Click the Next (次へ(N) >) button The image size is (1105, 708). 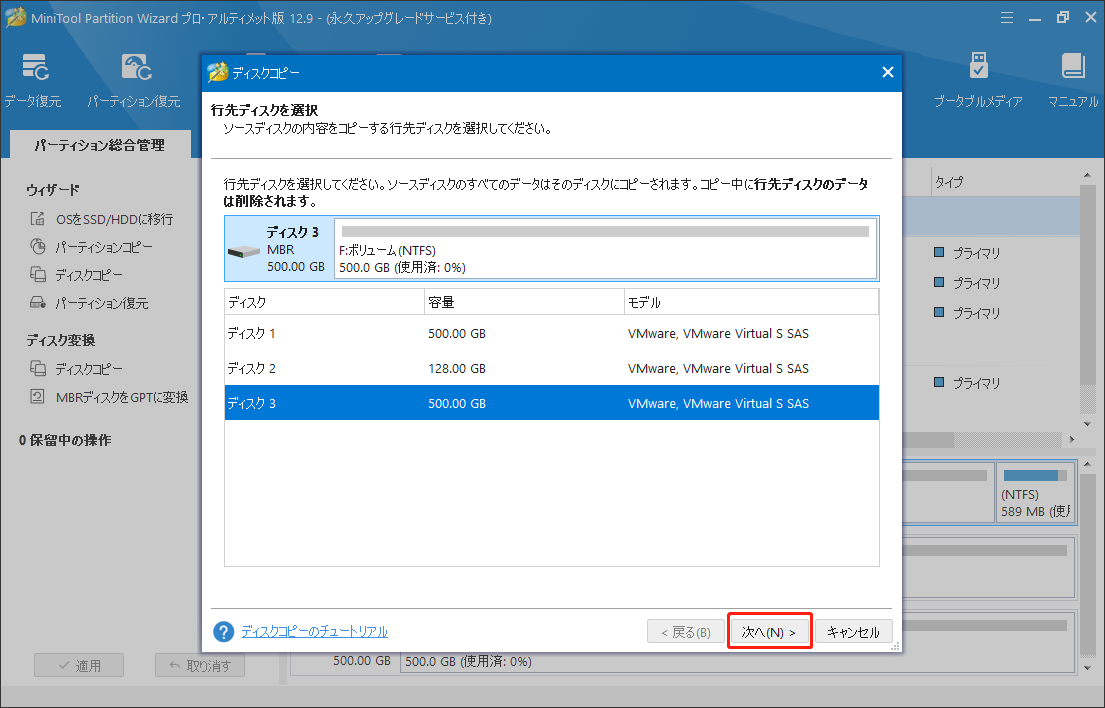(769, 632)
